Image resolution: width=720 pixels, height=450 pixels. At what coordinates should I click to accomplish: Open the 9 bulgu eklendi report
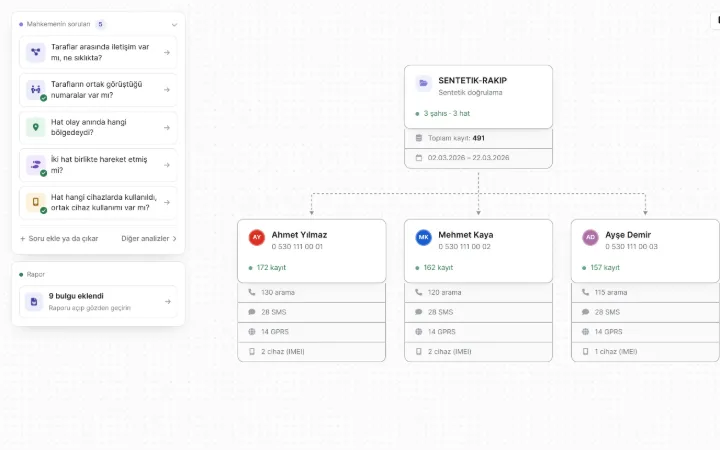click(x=98, y=302)
